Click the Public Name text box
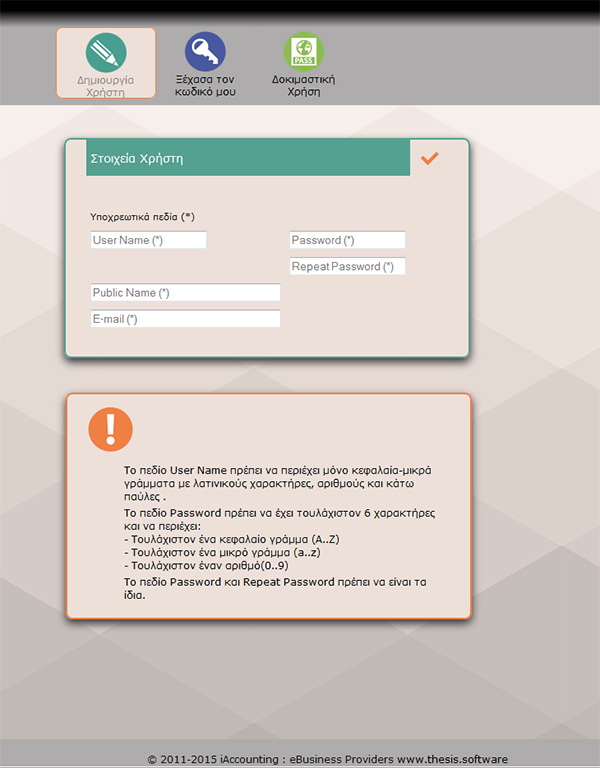The height and width of the screenshot is (768, 600). tap(185, 293)
